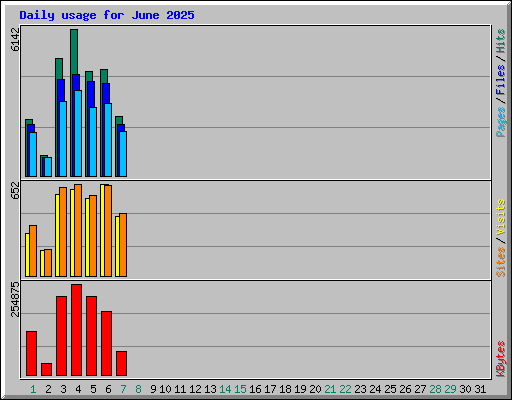Click the cyan Pages bar for day 5
This screenshot has width=512, height=400.
(x=93, y=142)
